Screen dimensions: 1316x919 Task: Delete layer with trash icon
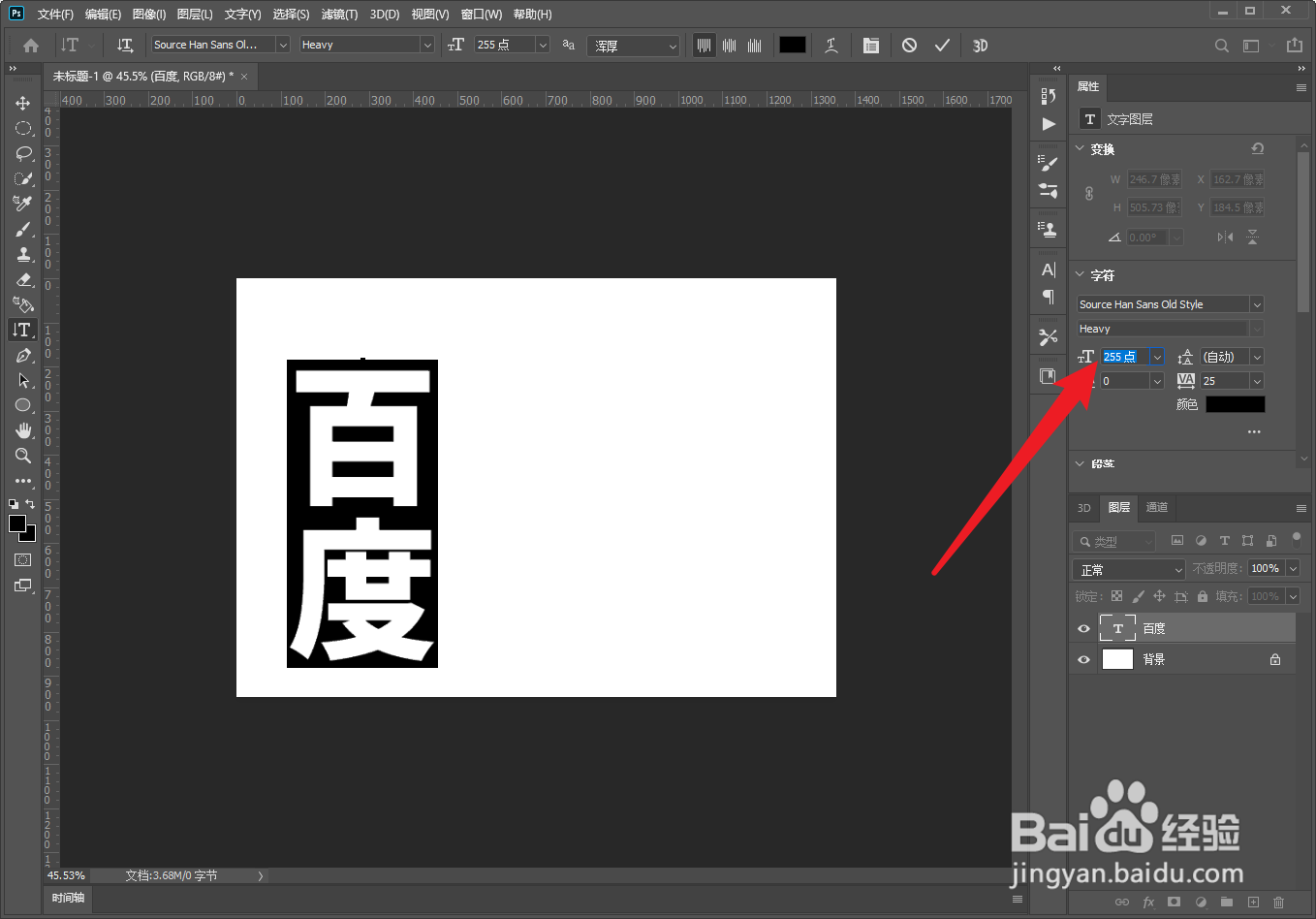1278,902
